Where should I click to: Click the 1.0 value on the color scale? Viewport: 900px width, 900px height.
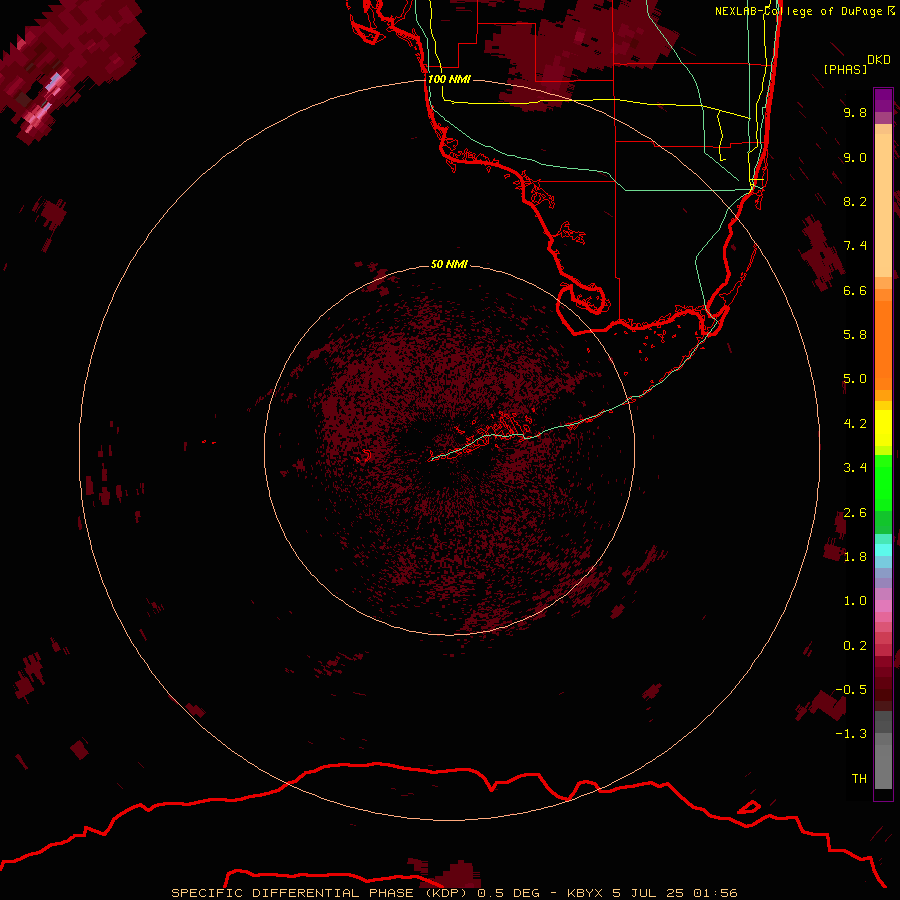click(x=855, y=601)
